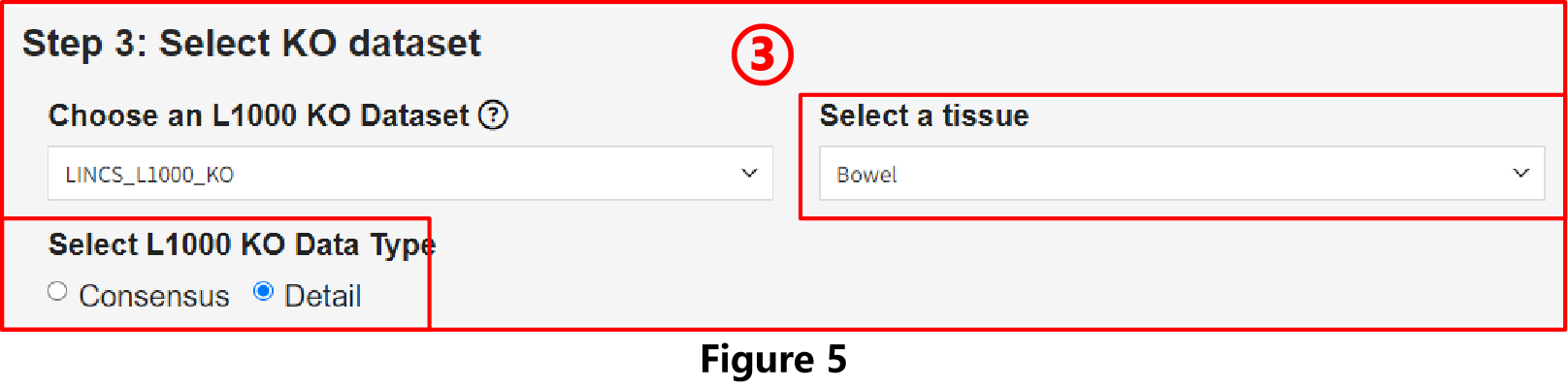Viewport: 1568px width, 389px height.
Task: Click the Consensus option label text
Action: [154, 296]
